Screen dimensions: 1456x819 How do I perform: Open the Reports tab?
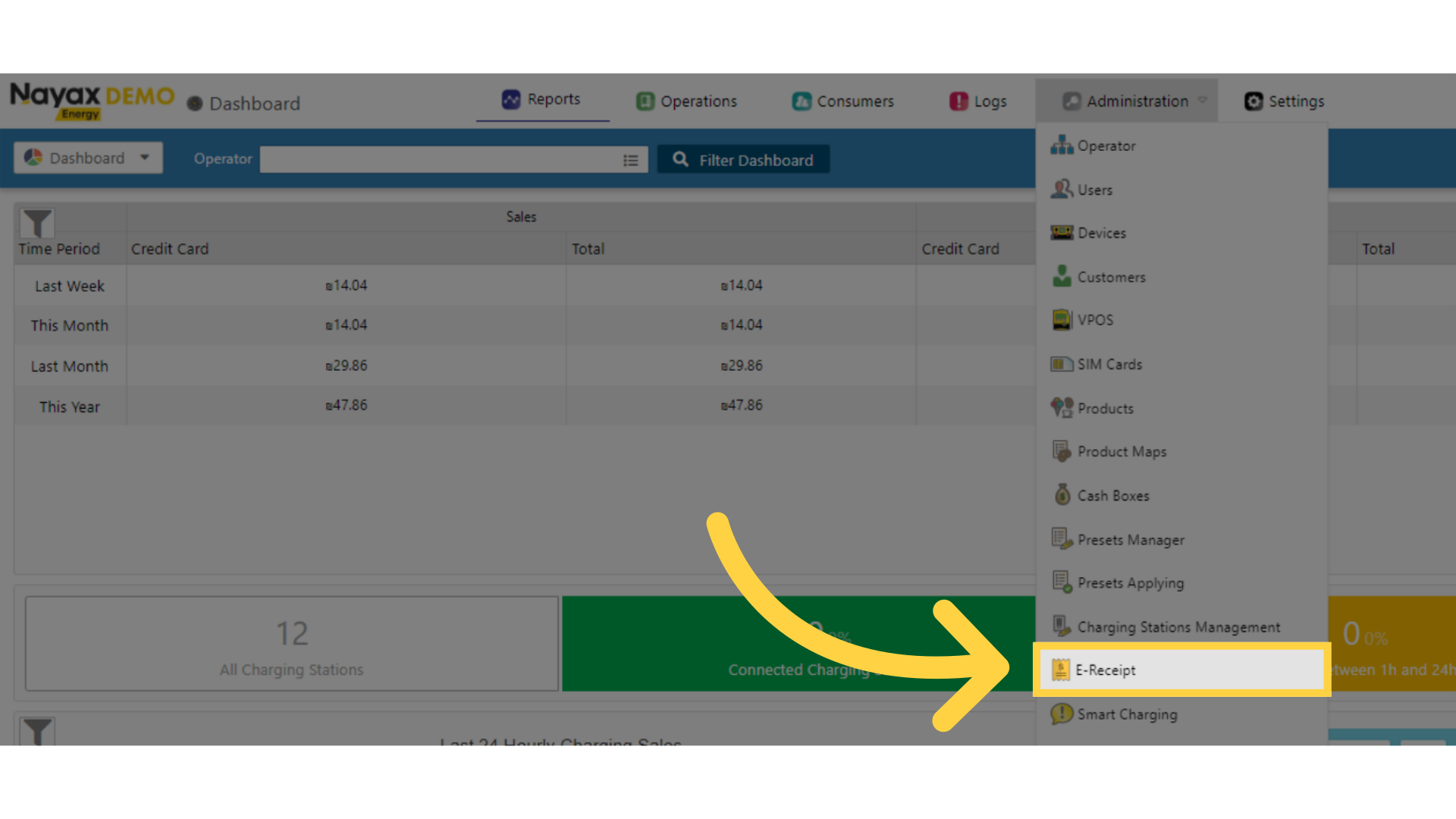[542, 99]
